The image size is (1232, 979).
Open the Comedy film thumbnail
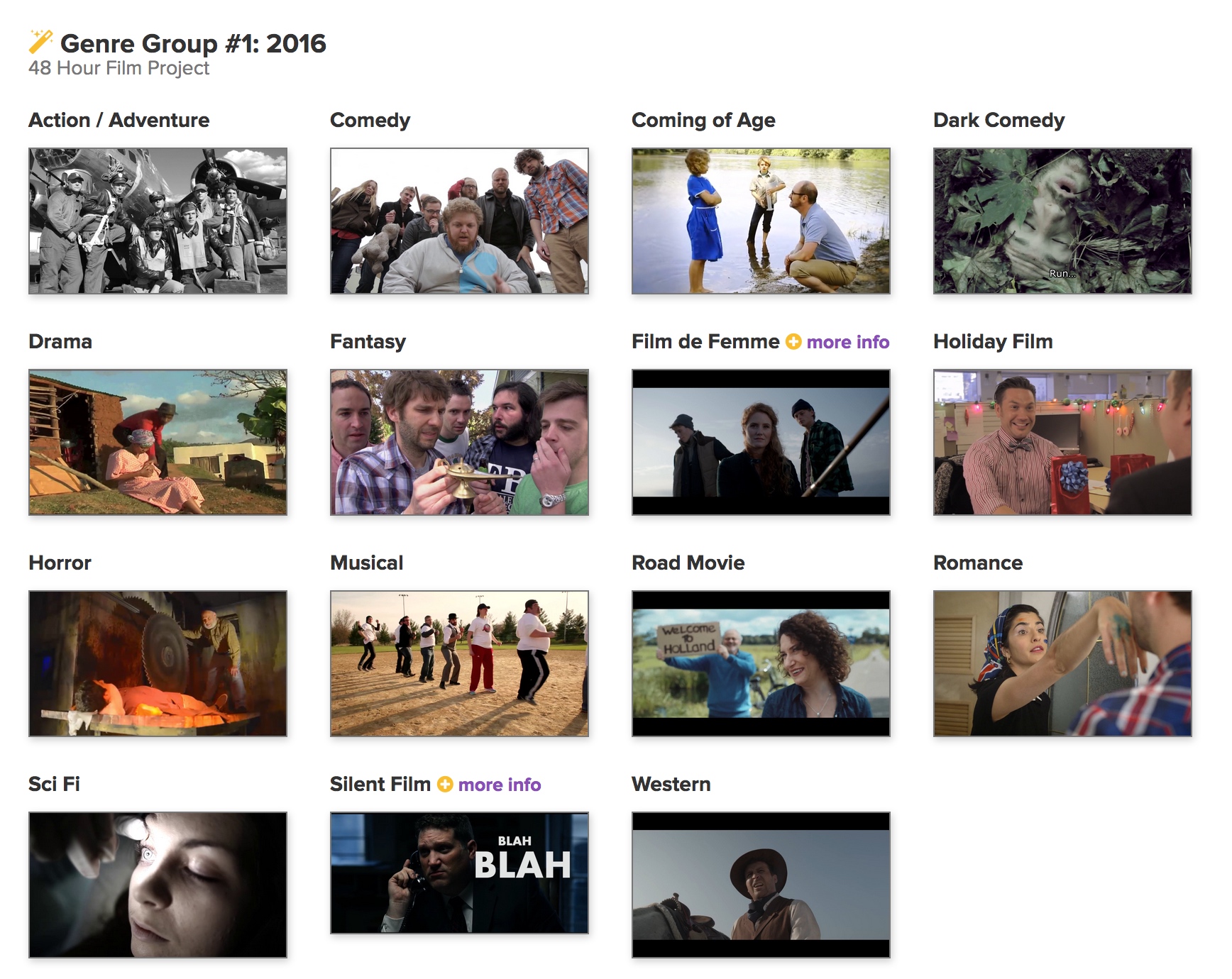tap(459, 221)
